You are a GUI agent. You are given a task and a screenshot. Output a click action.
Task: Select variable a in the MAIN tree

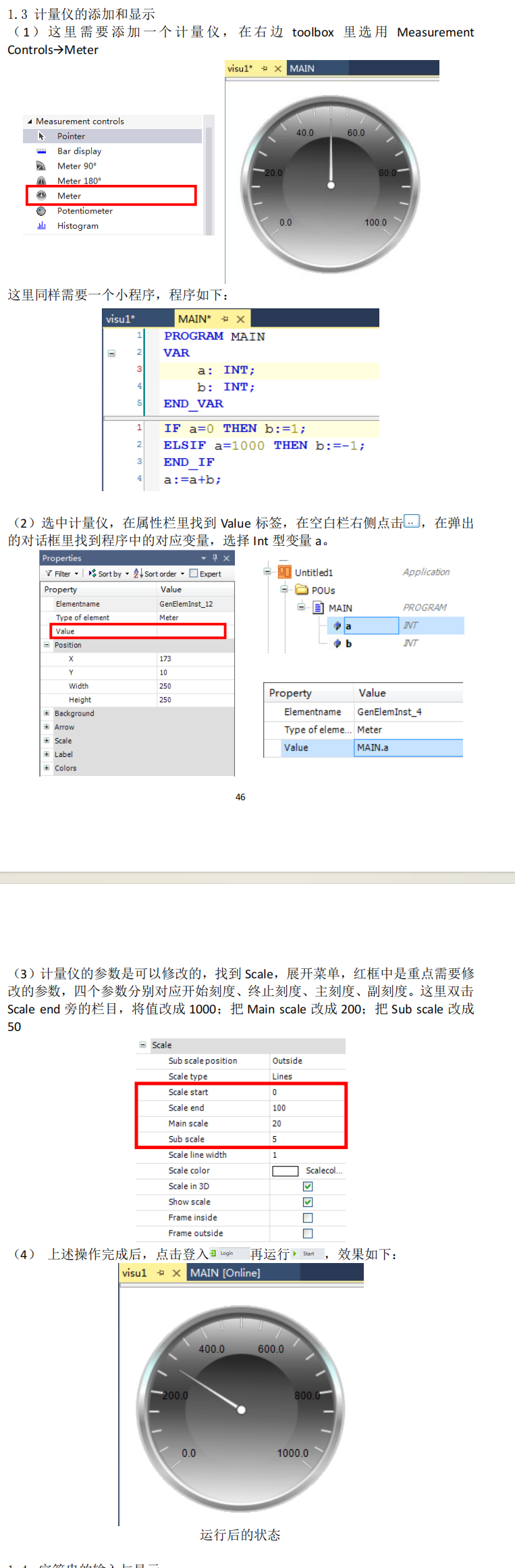371,626
